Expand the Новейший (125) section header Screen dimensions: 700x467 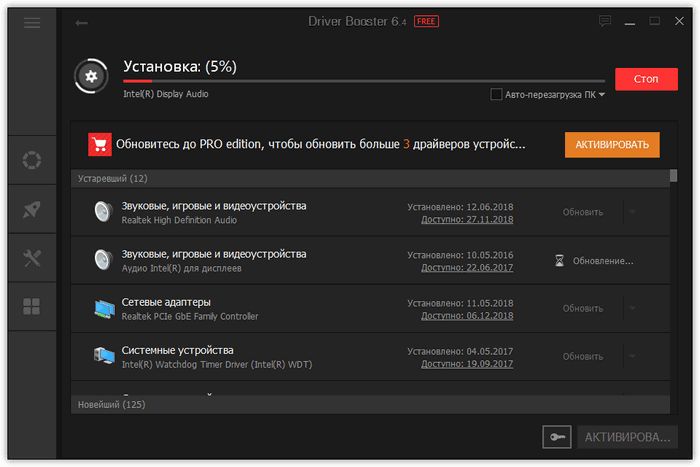370,404
